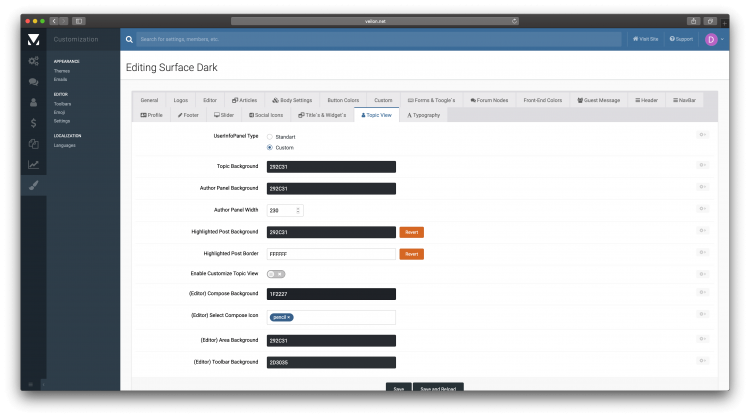Click the settings search input field
The height and width of the screenshot is (418, 750).
click(370, 39)
